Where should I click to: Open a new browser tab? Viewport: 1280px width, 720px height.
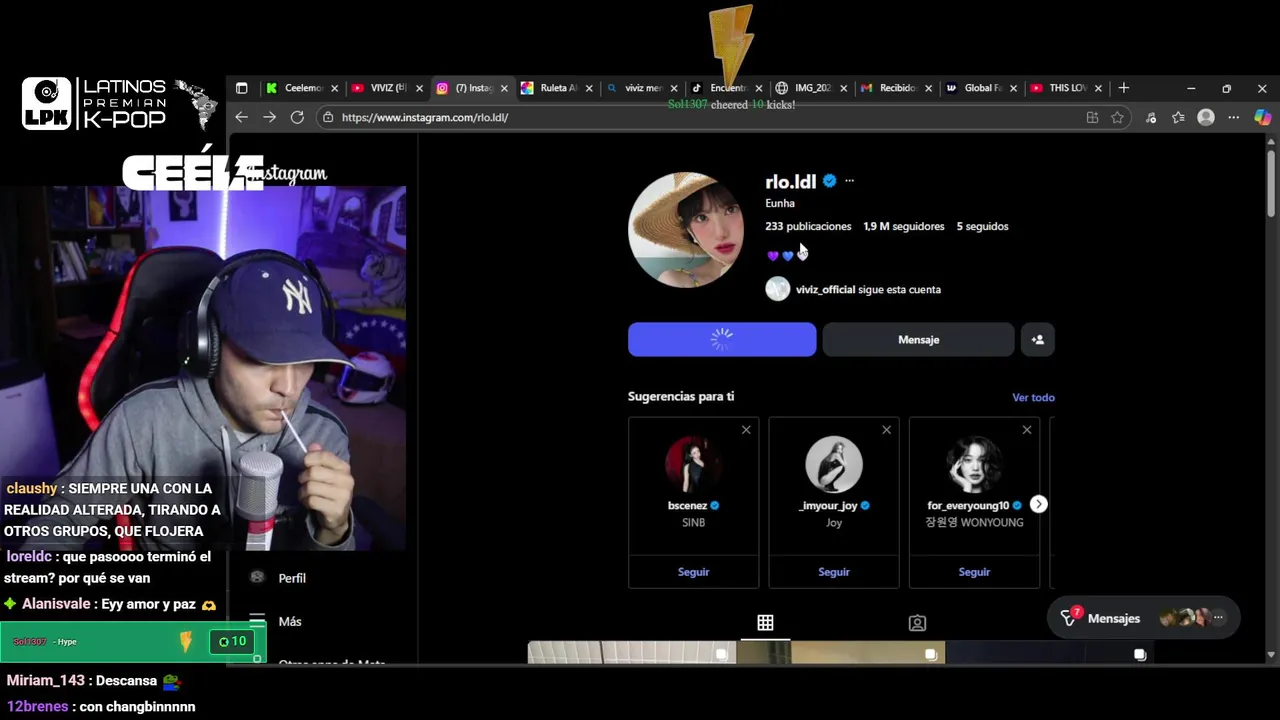coord(1124,88)
